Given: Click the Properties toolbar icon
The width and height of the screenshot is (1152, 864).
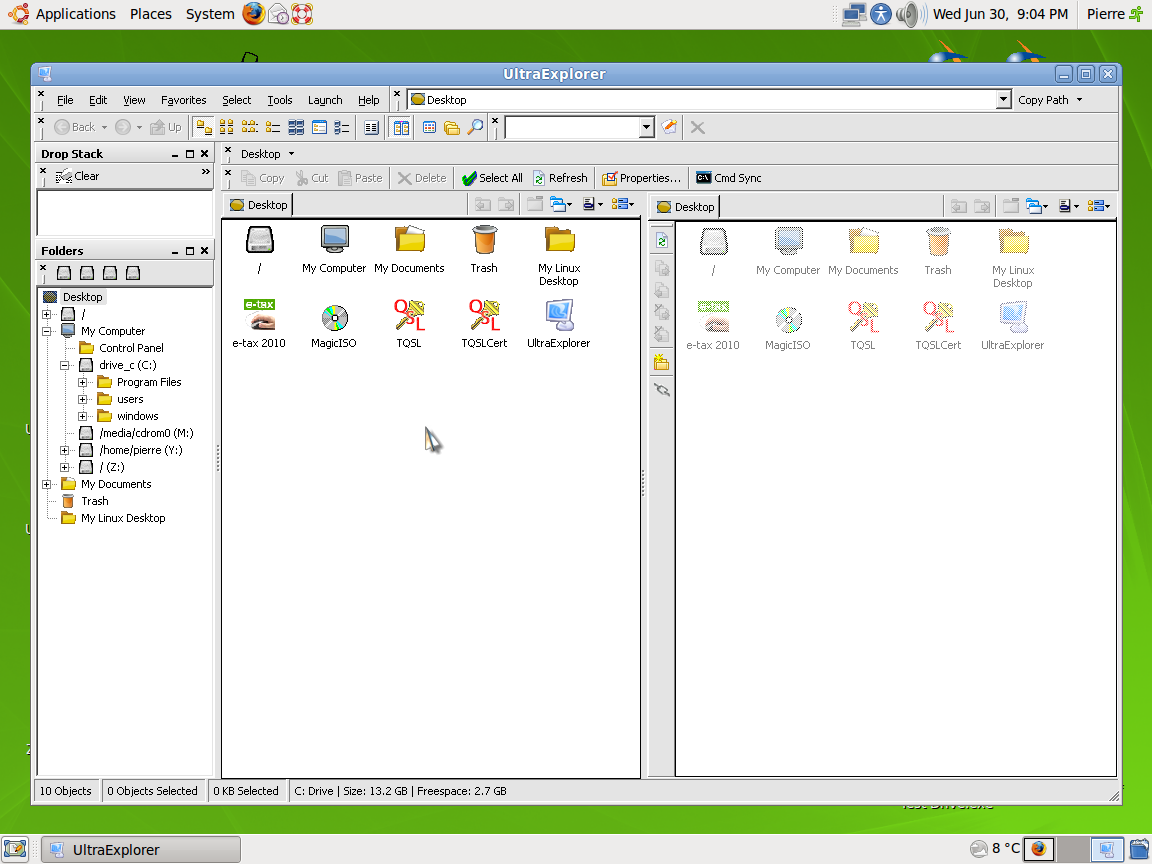Looking at the screenshot, I should coord(641,178).
